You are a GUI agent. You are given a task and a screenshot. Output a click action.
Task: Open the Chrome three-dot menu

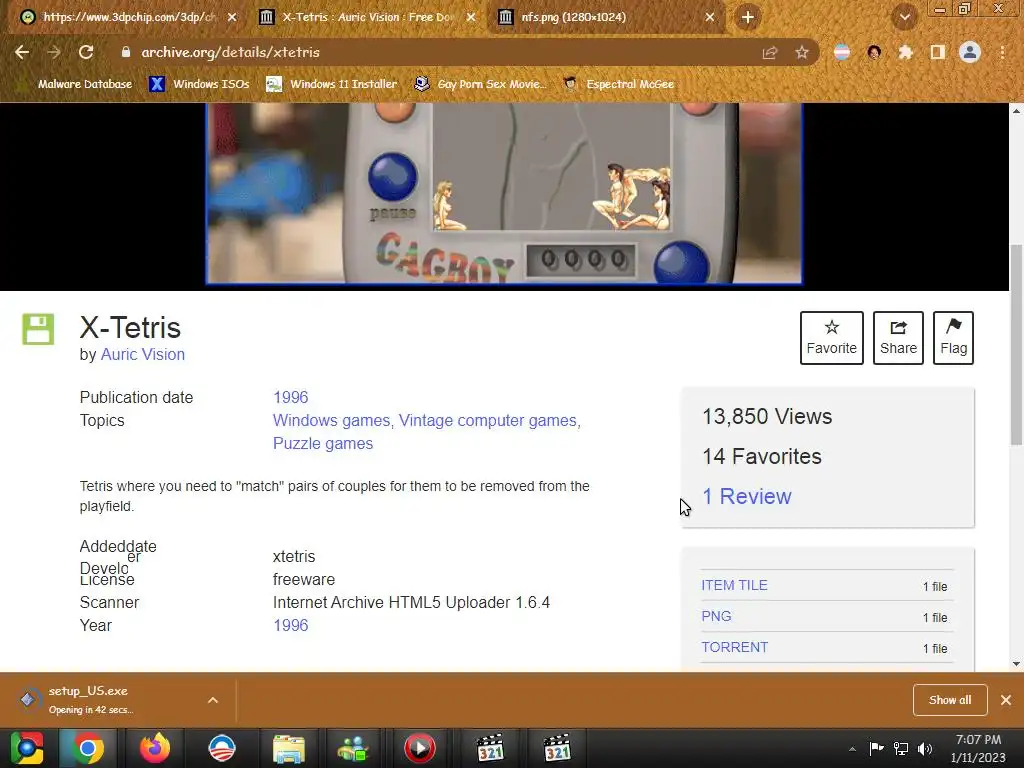pos(1002,52)
